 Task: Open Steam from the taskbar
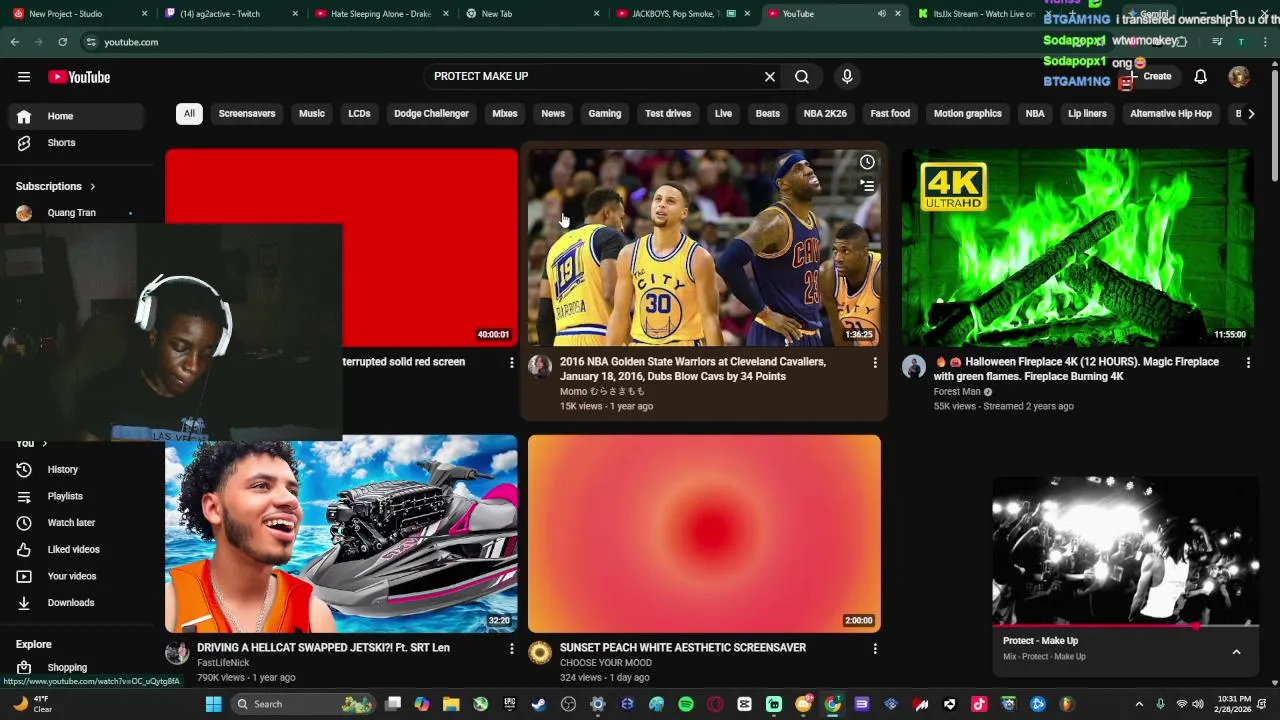539,704
